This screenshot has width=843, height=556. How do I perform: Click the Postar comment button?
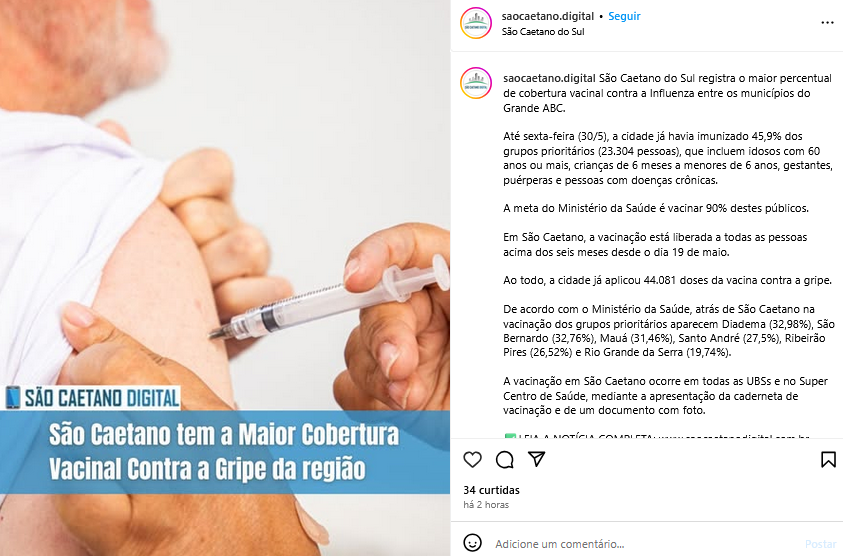(820, 544)
